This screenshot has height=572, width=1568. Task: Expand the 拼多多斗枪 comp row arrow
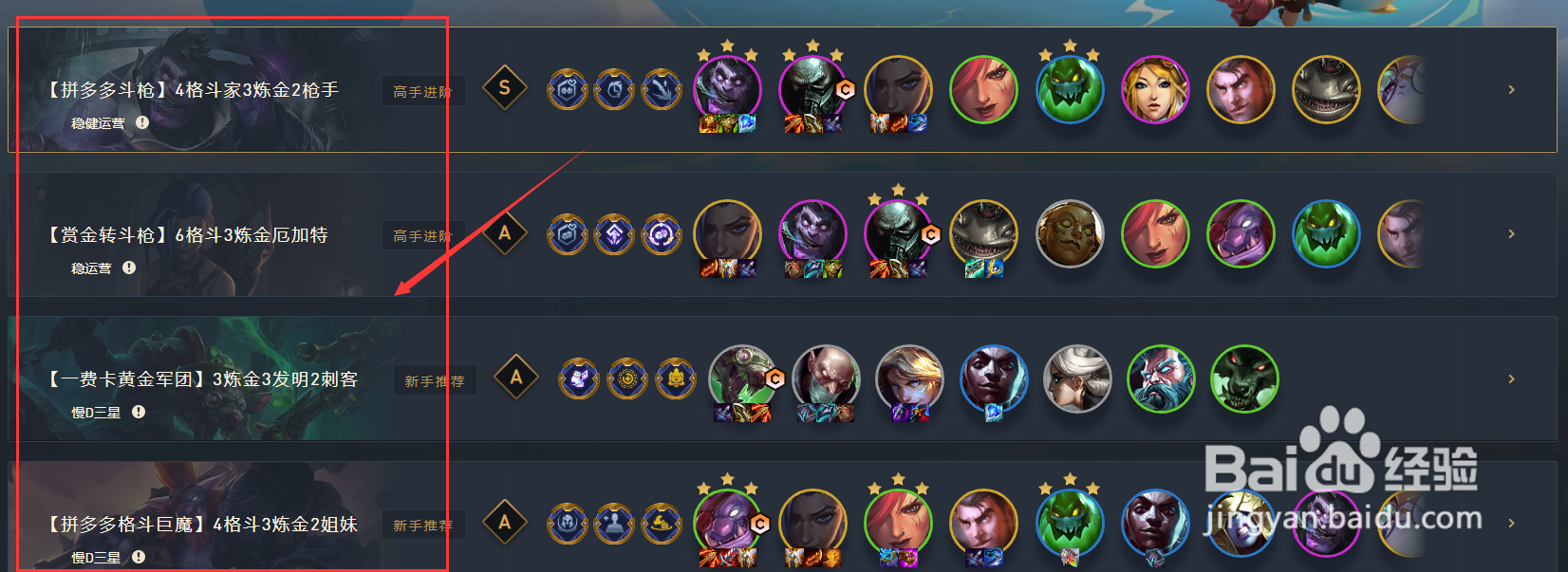(x=1512, y=89)
